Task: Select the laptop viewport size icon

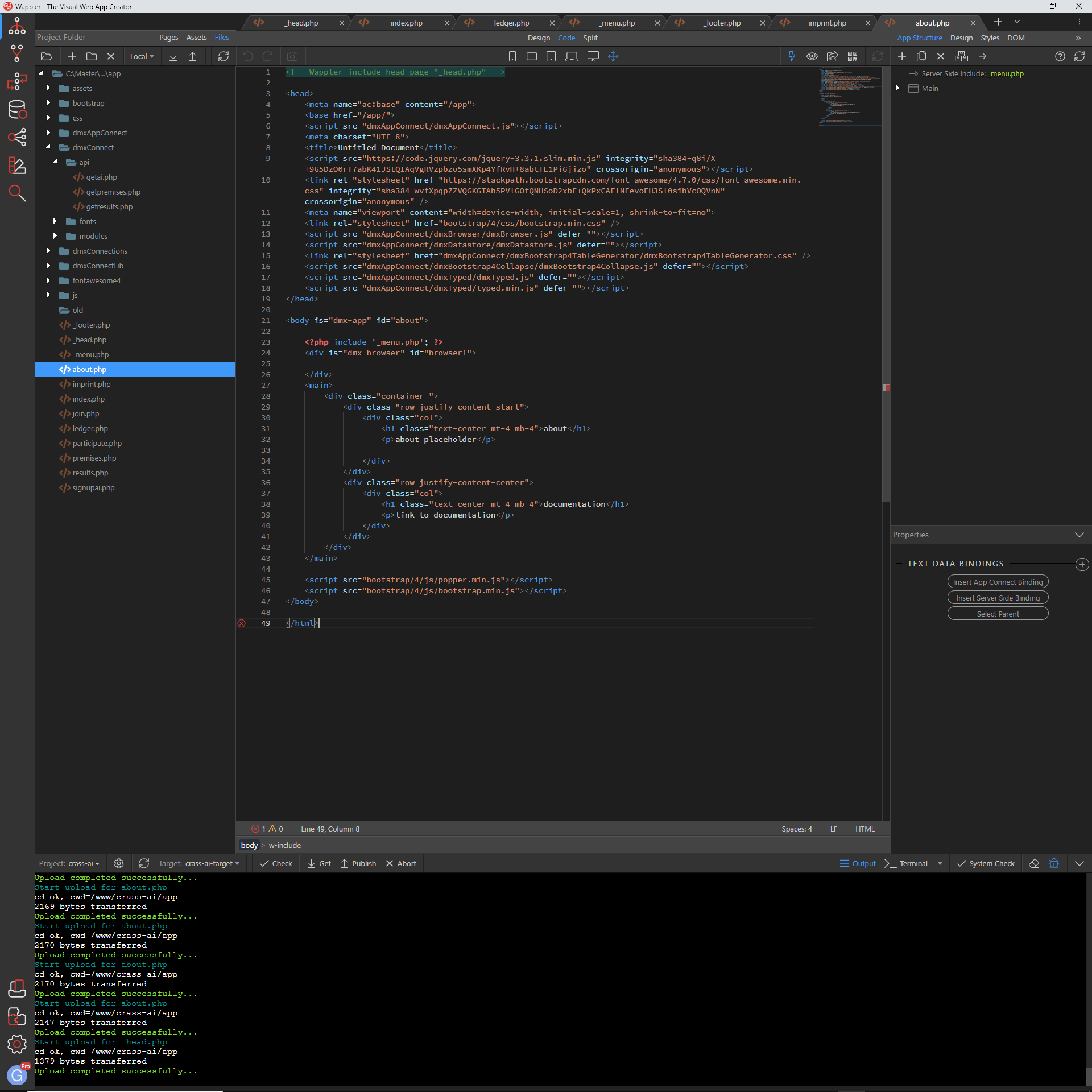Action: tap(572, 56)
